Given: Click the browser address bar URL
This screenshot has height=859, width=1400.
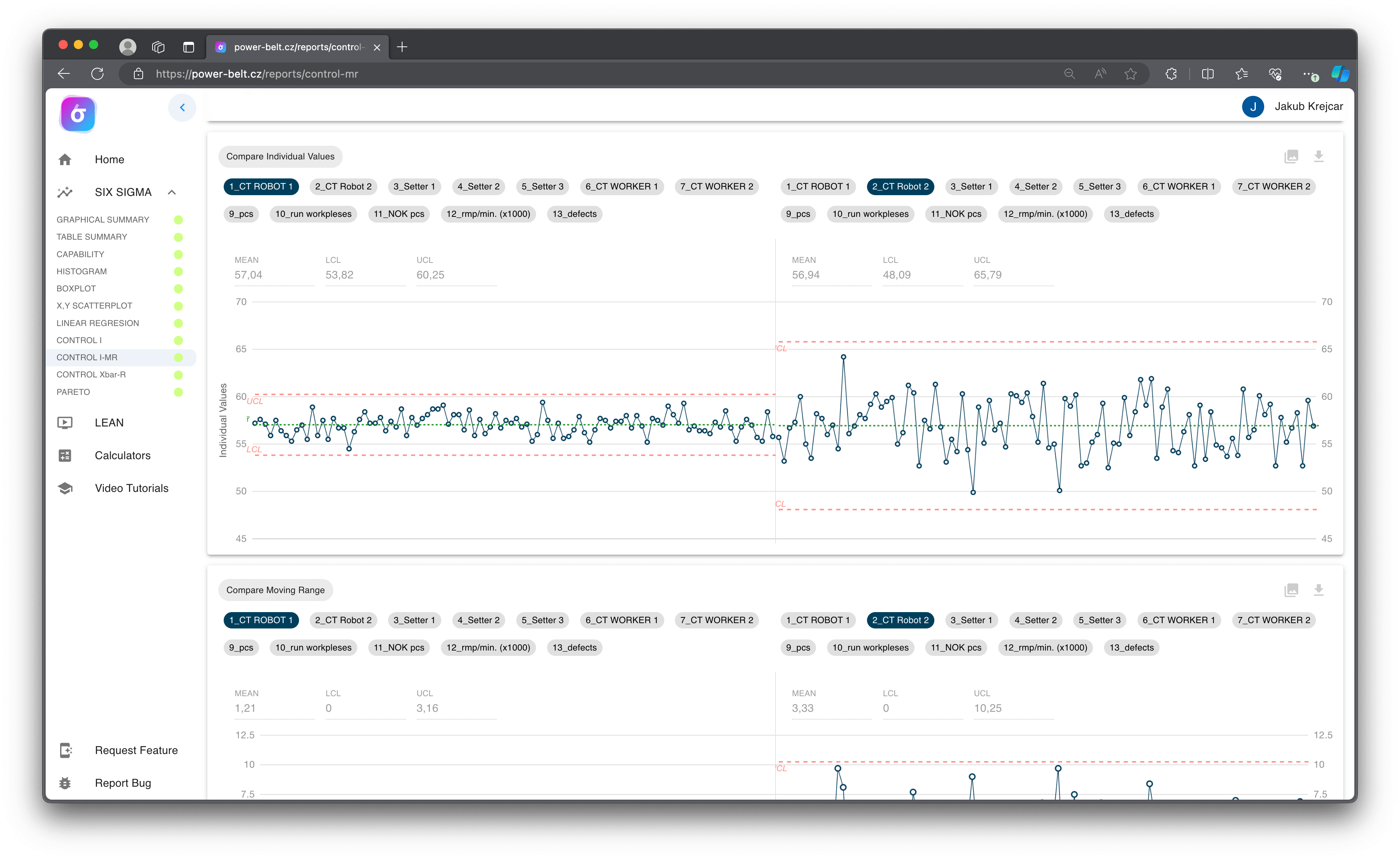Looking at the screenshot, I should tap(257, 74).
